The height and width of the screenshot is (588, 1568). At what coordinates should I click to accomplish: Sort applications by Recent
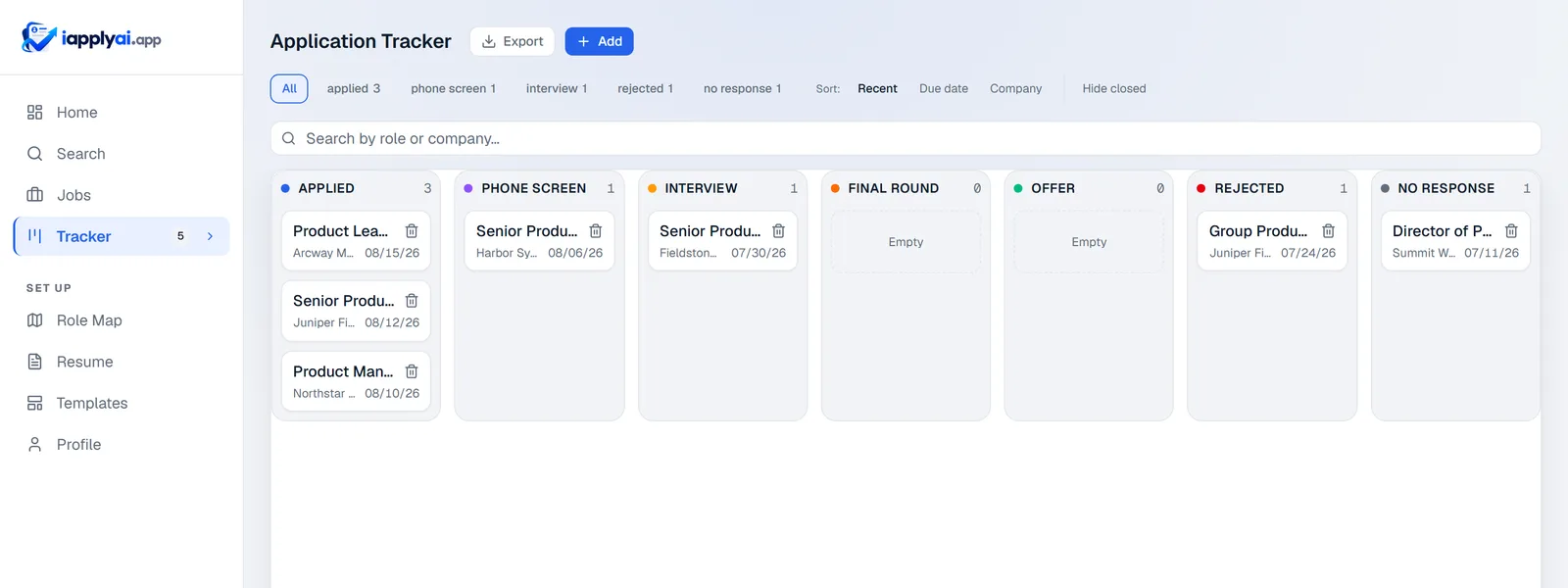(877, 88)
